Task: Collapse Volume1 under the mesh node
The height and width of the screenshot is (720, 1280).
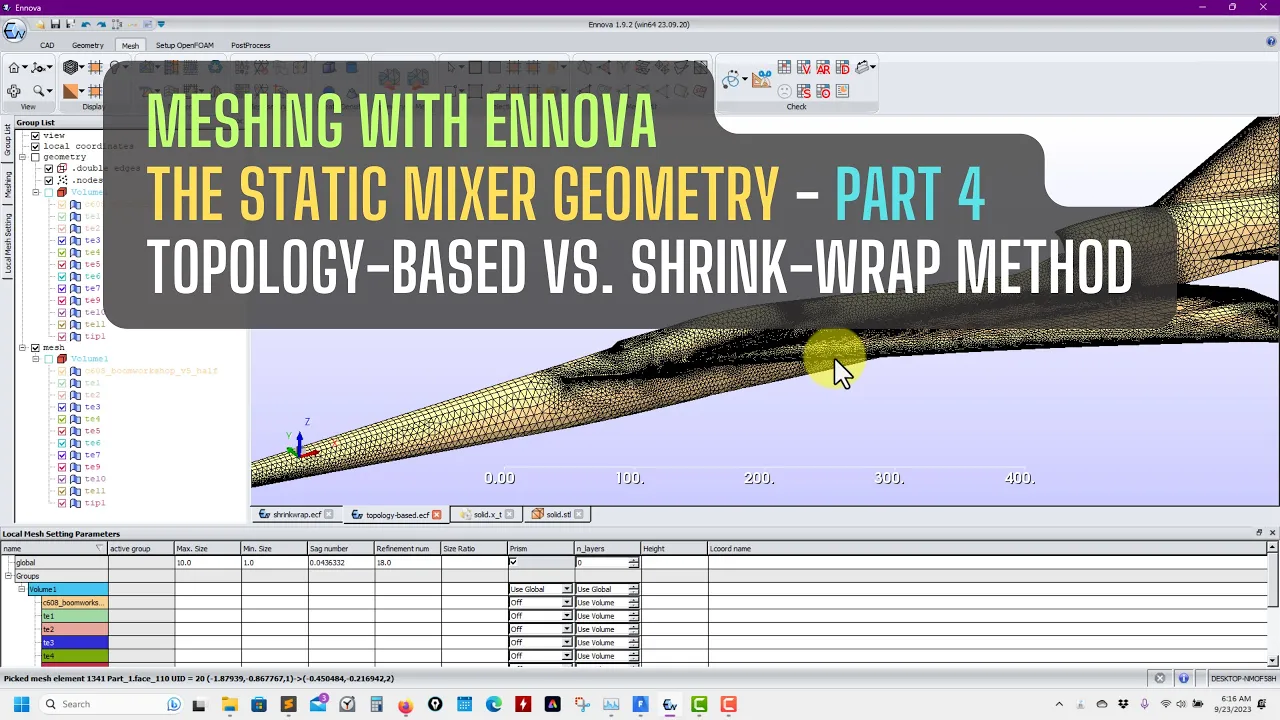Action: 35,359
